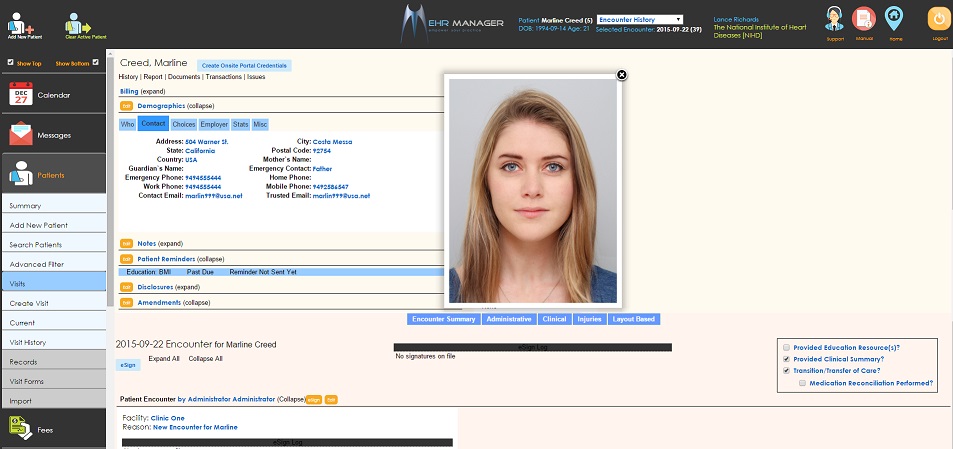This screenshot has width=953, height=449.
Task: Click the Add New Patient icon
Action: (20, 21)
